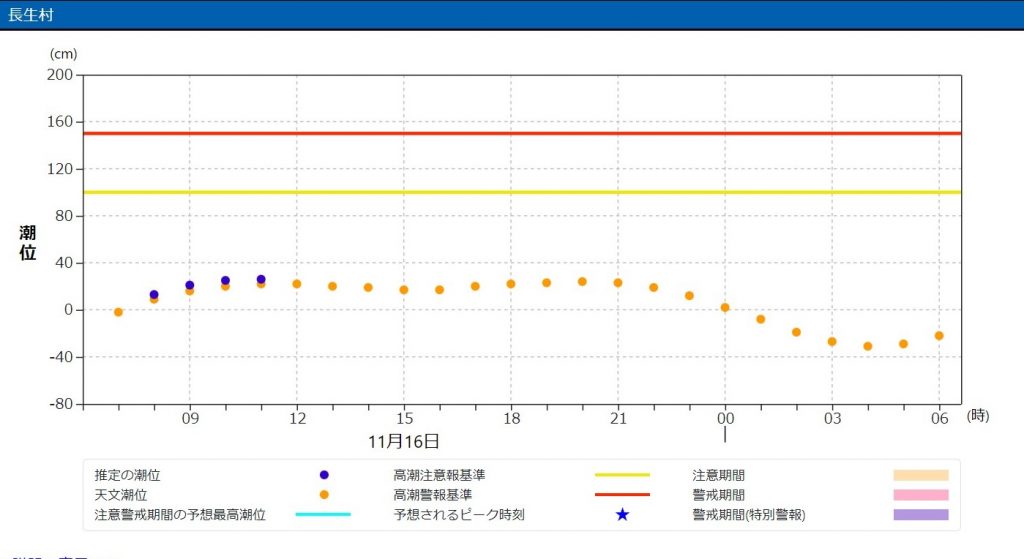1024x559 pixels.
Task: Click the 200 label on the vertical axis
Action: click(x=59, y=74)
